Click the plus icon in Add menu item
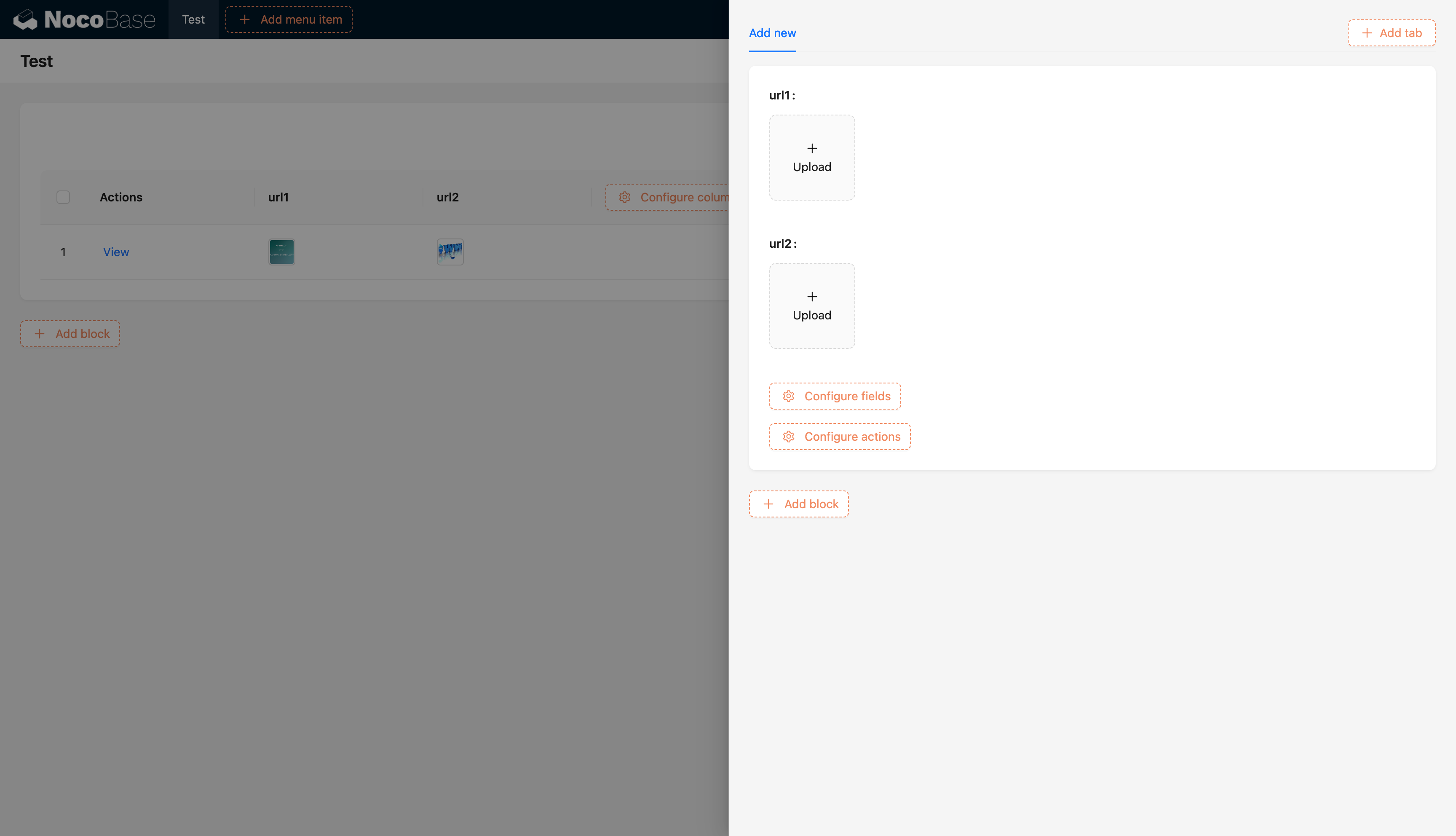 244,19
